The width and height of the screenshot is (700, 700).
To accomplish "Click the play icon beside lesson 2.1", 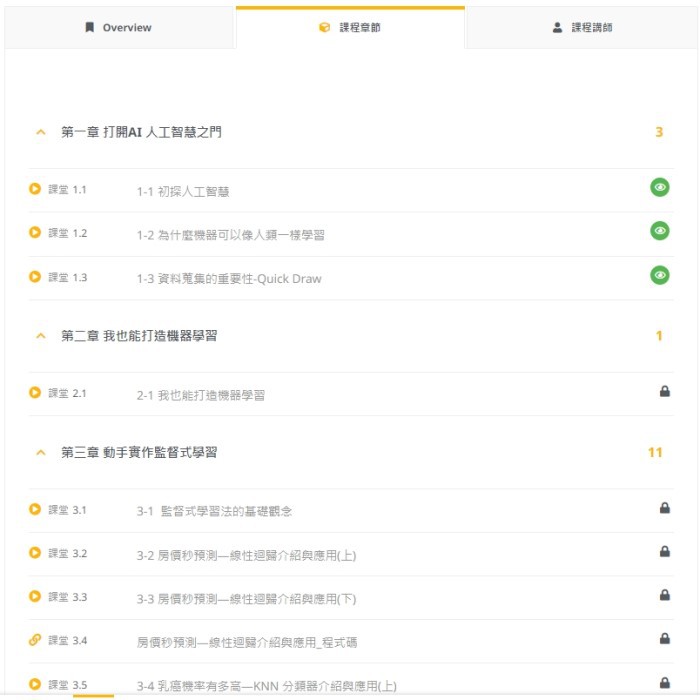I will pyautogui.click(x=35, y=393).
